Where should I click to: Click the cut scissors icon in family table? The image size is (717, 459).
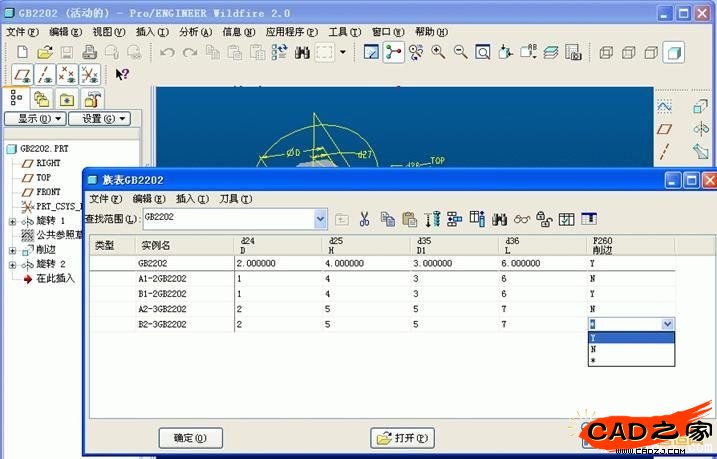pos(364,219)
